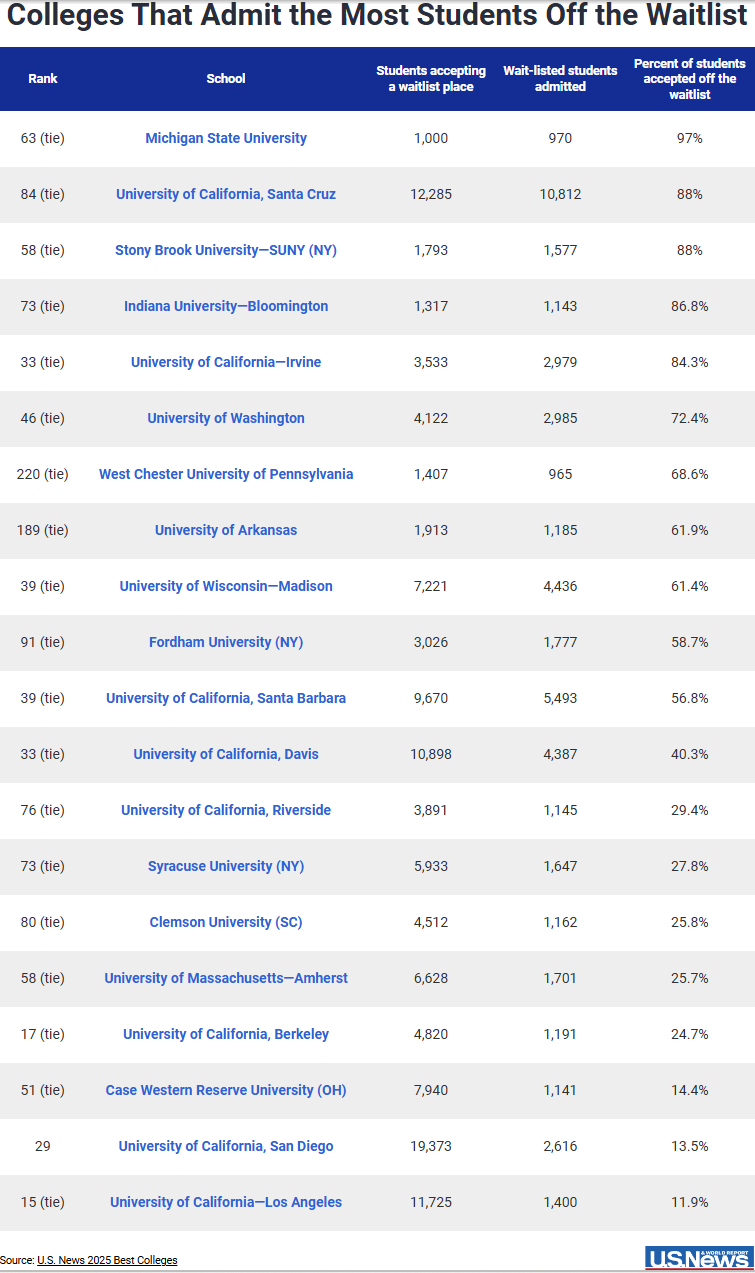The height and width of the screenshot is (1273, 755).
Task: Open the Michigan State University link
Action: pos(226,138)
